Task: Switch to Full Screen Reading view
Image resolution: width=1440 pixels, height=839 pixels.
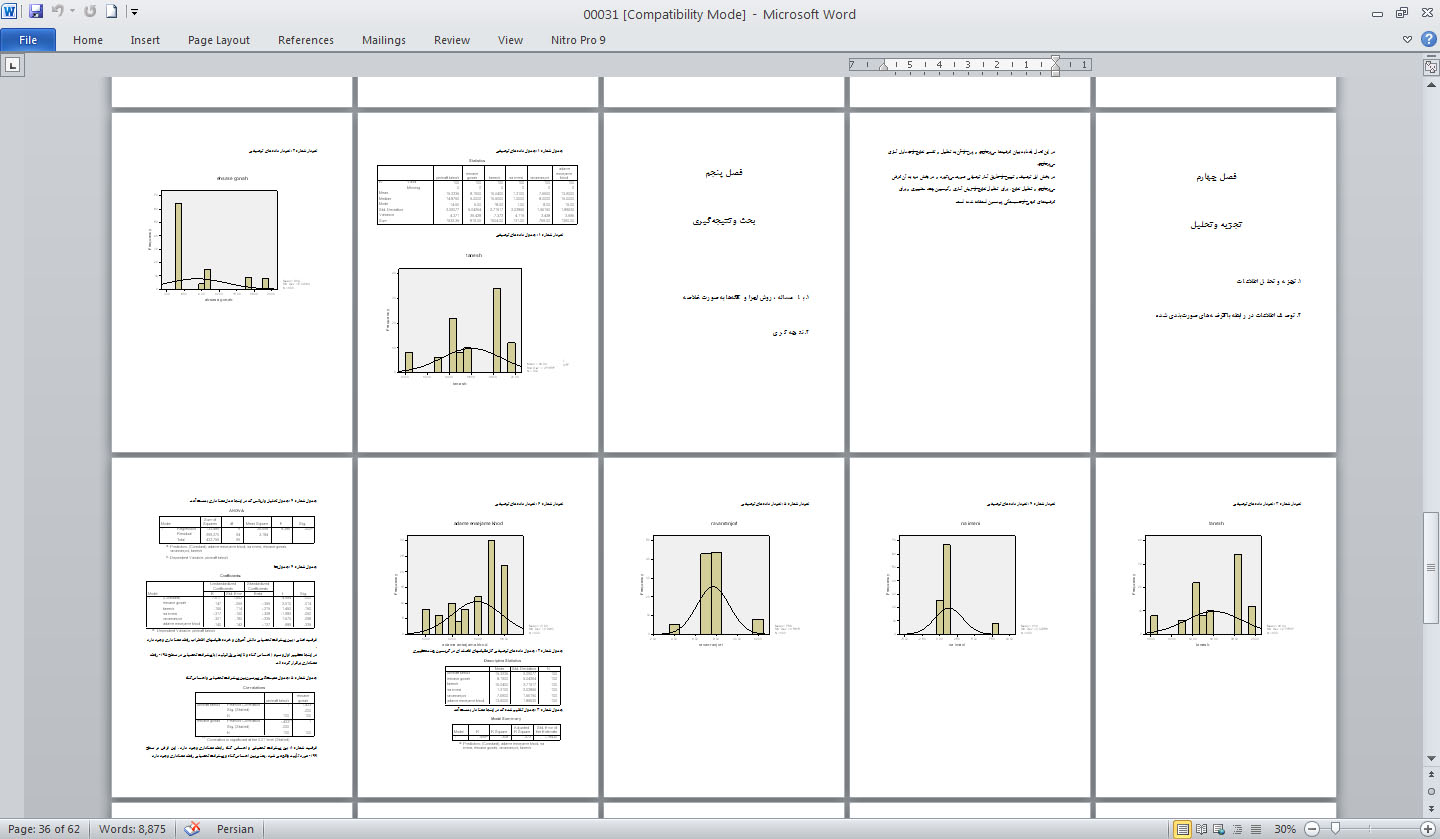Action: [1202, 829]
